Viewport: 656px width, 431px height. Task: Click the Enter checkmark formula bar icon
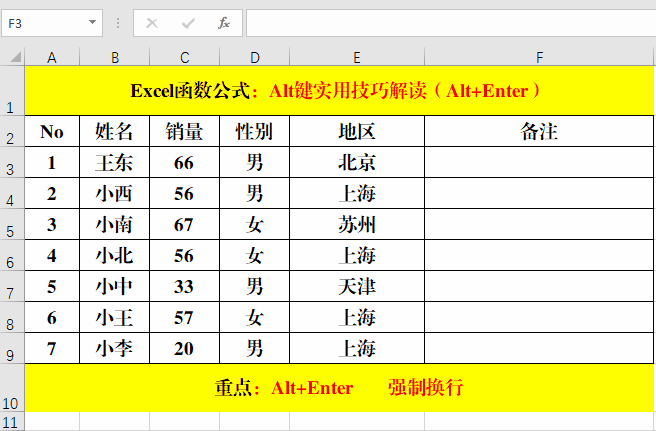click(x=188, y=23)
